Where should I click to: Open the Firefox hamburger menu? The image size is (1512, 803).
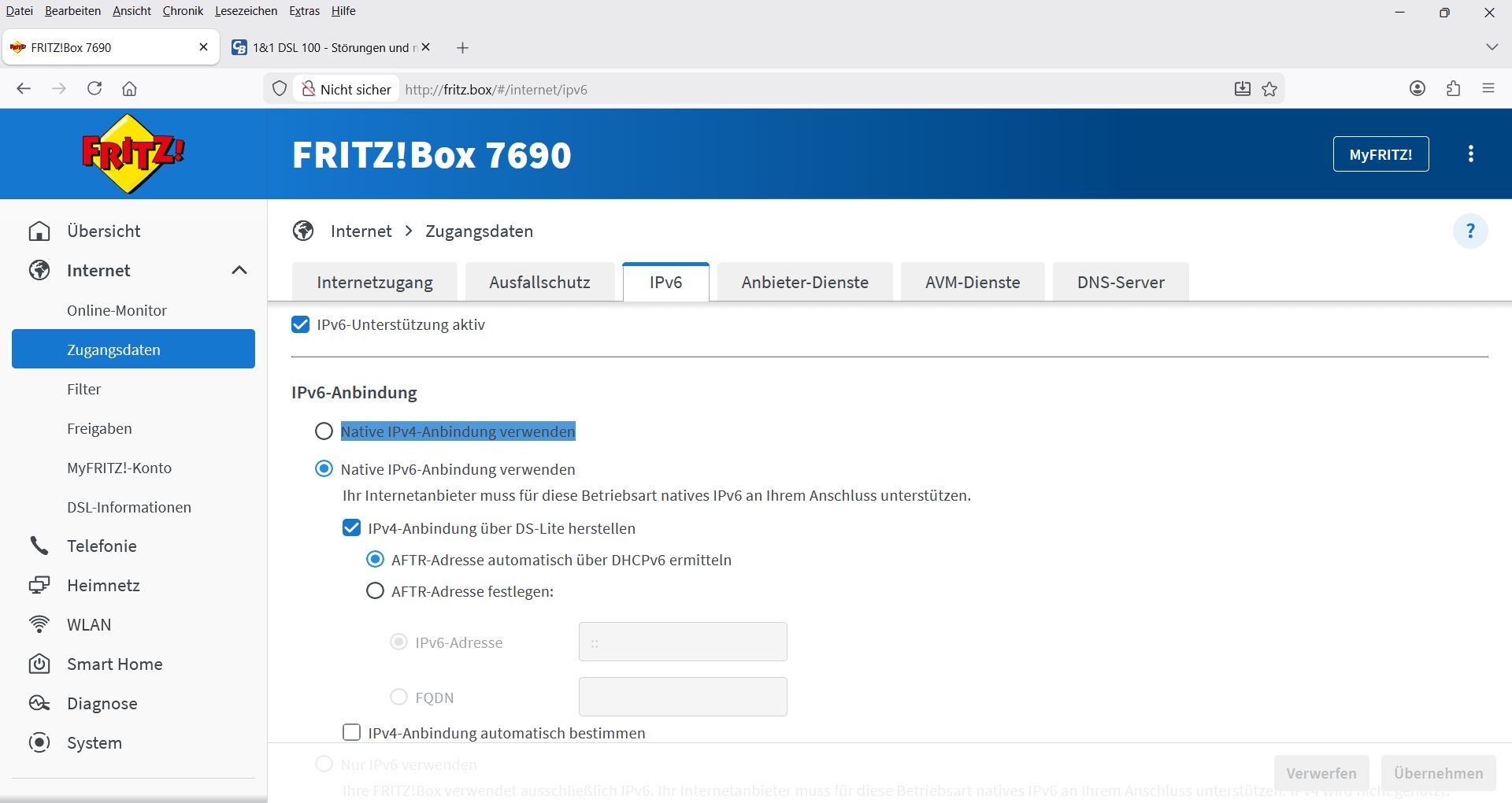pyautogui.click(x=1488, y=89)
